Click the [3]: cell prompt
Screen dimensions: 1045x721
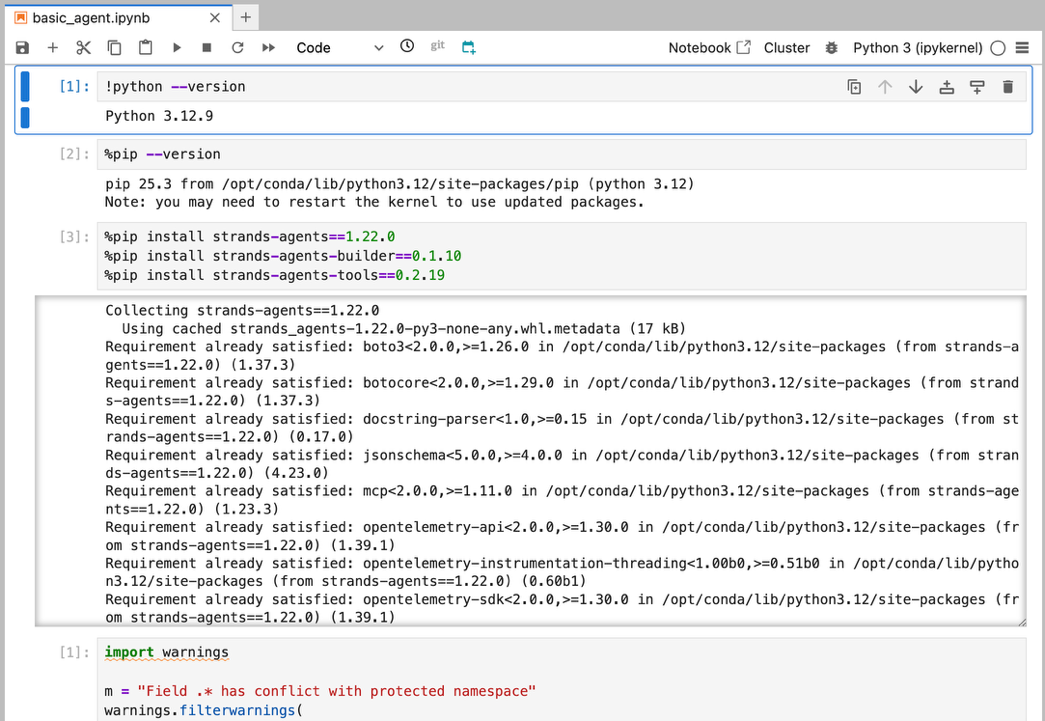click(74, 237)
